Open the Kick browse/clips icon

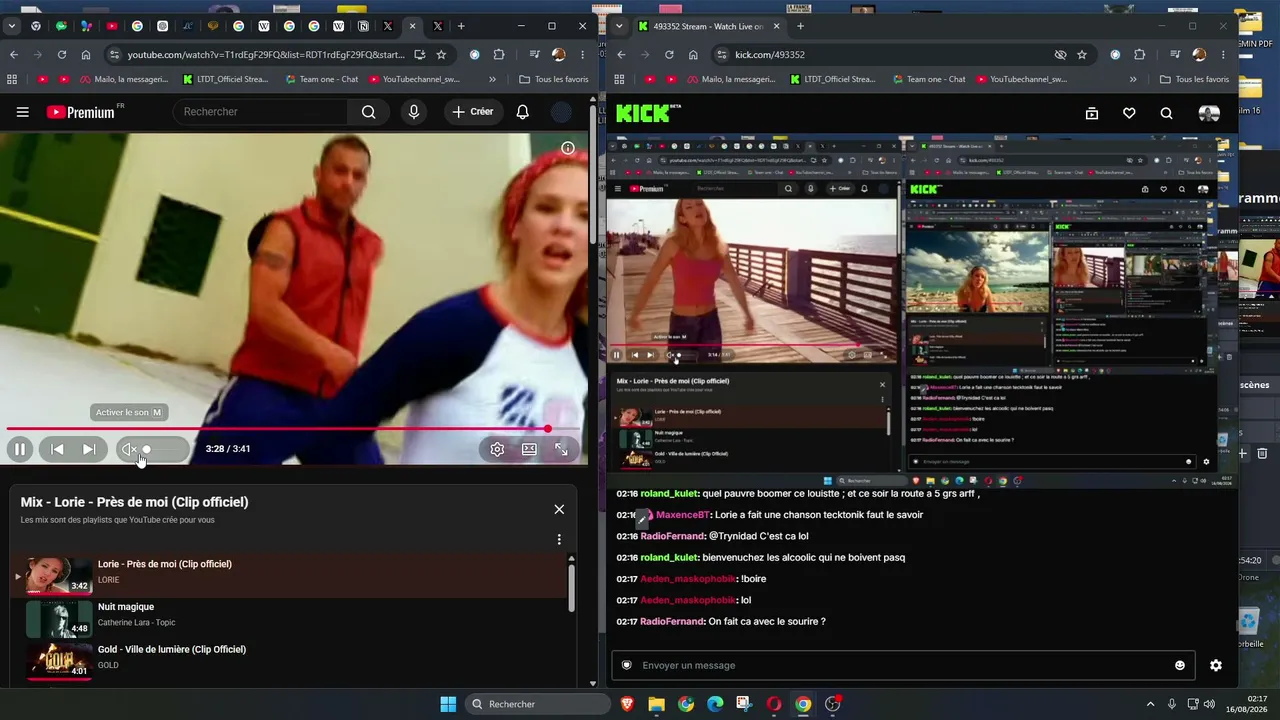(1092, 114)
